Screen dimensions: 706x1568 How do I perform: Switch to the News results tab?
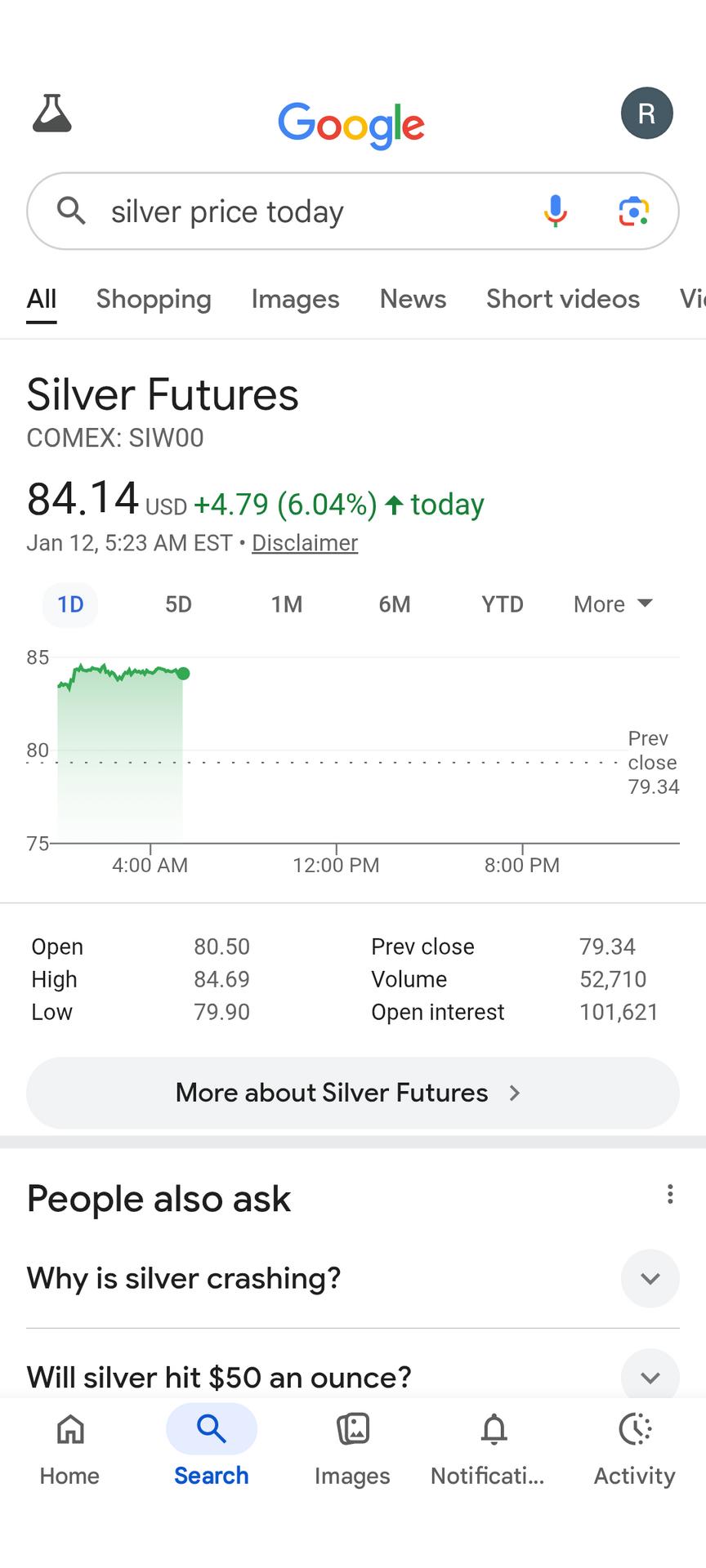(413, 299)
